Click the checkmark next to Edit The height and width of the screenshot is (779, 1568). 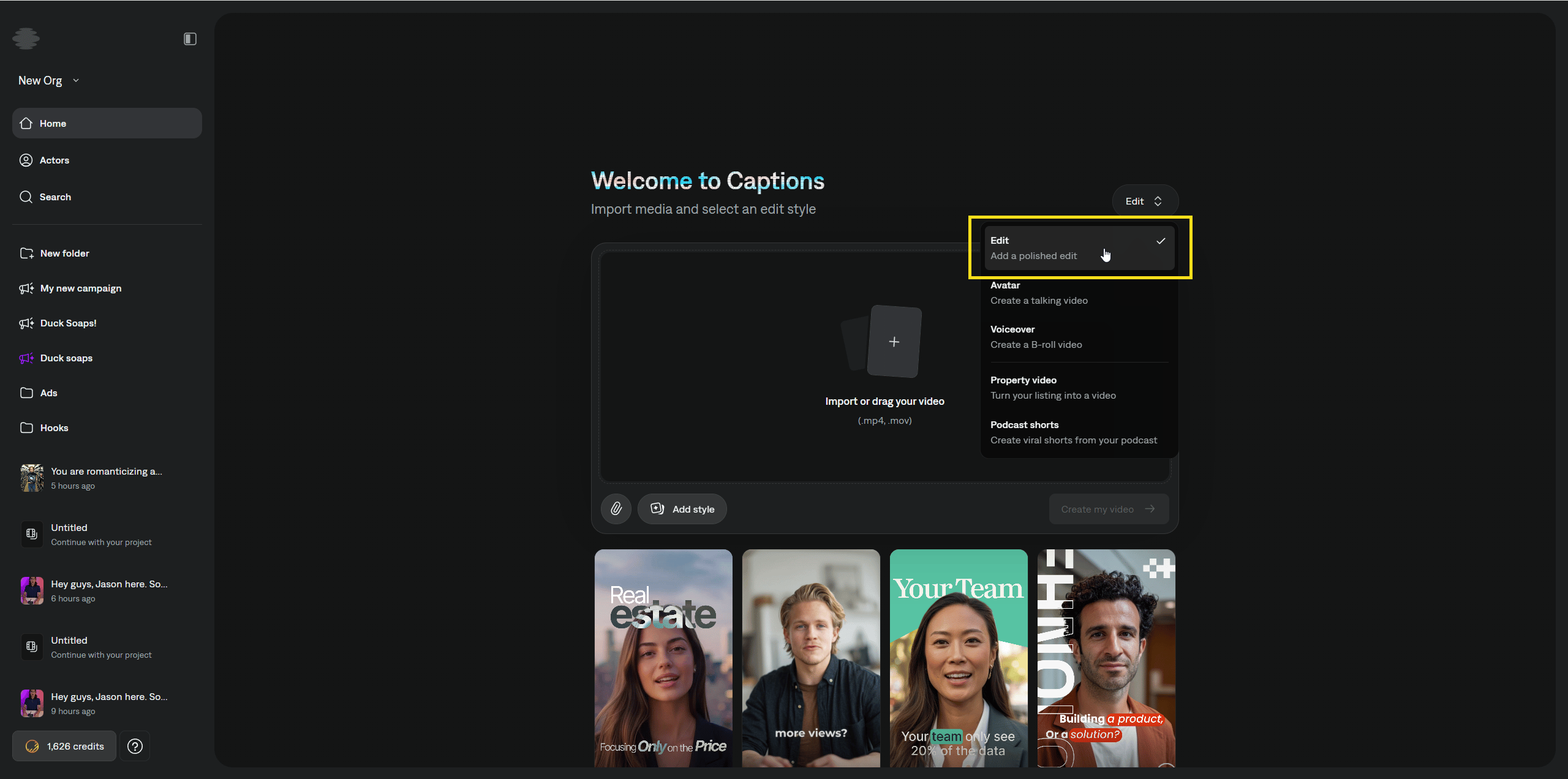pos(1161,241)
